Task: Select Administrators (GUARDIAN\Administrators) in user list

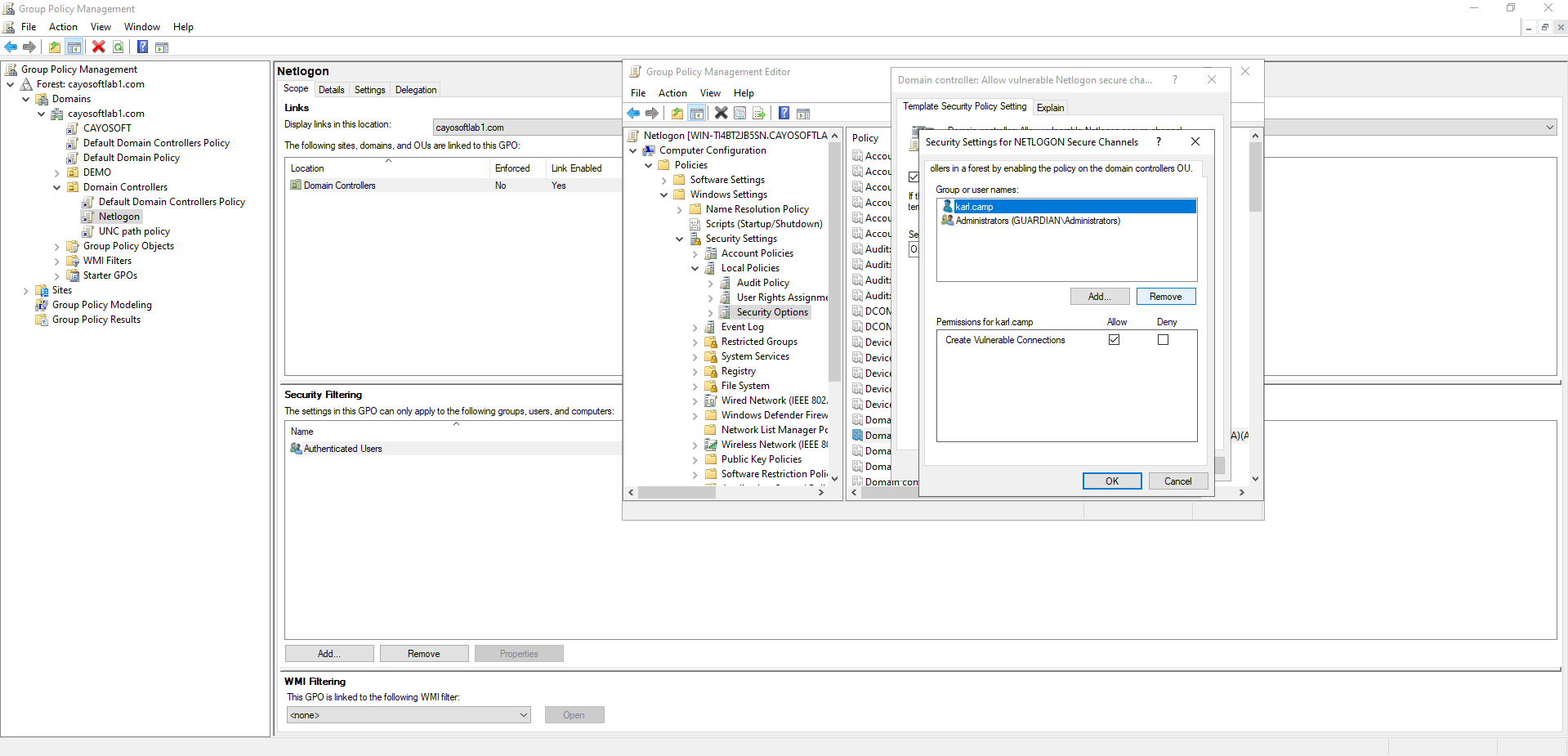Action: (x=1037, y=221)
